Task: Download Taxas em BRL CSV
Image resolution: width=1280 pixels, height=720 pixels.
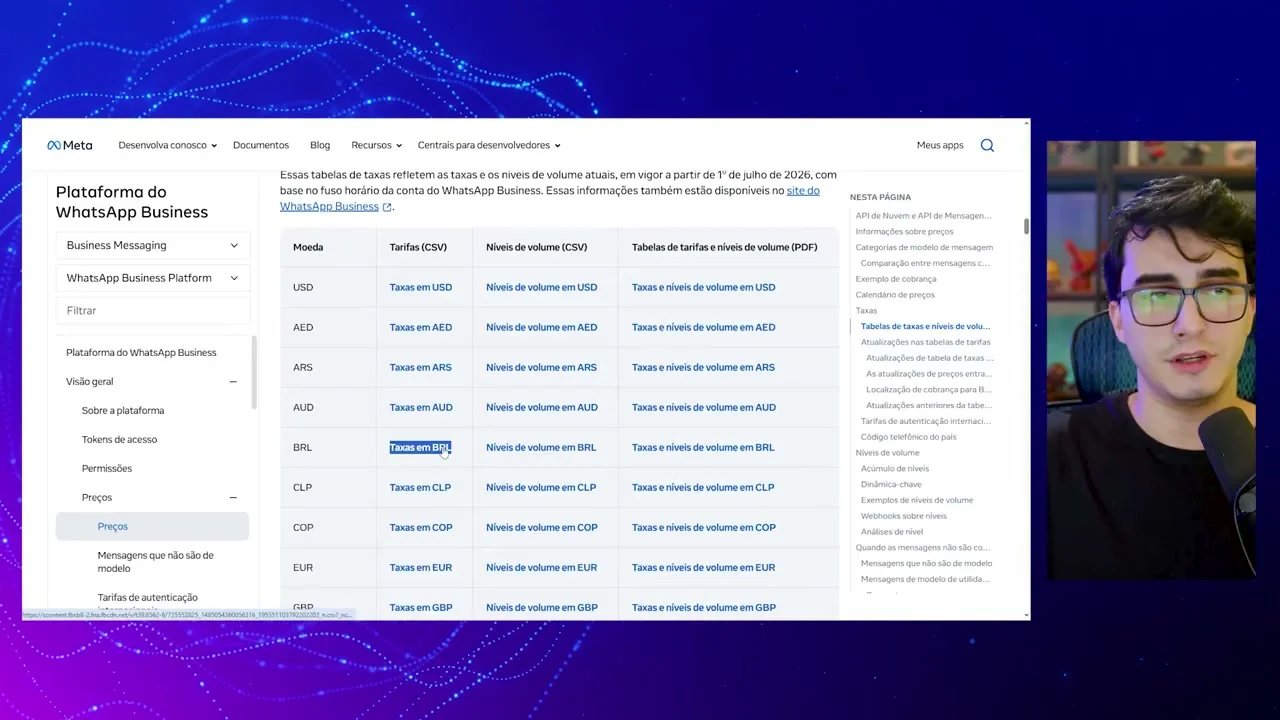Action: point(420,447)
